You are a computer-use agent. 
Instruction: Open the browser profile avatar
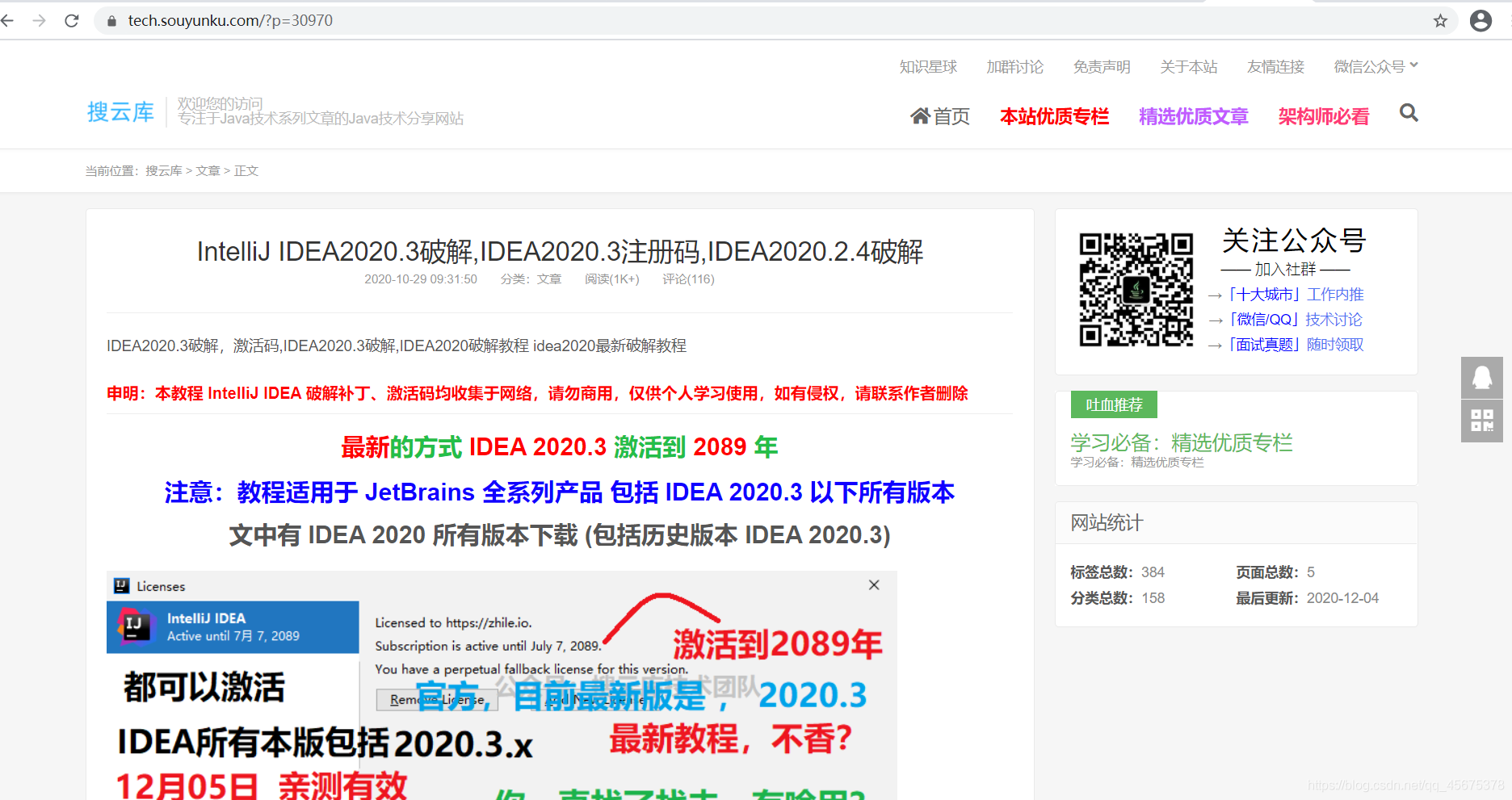[x=1480, y=21]
